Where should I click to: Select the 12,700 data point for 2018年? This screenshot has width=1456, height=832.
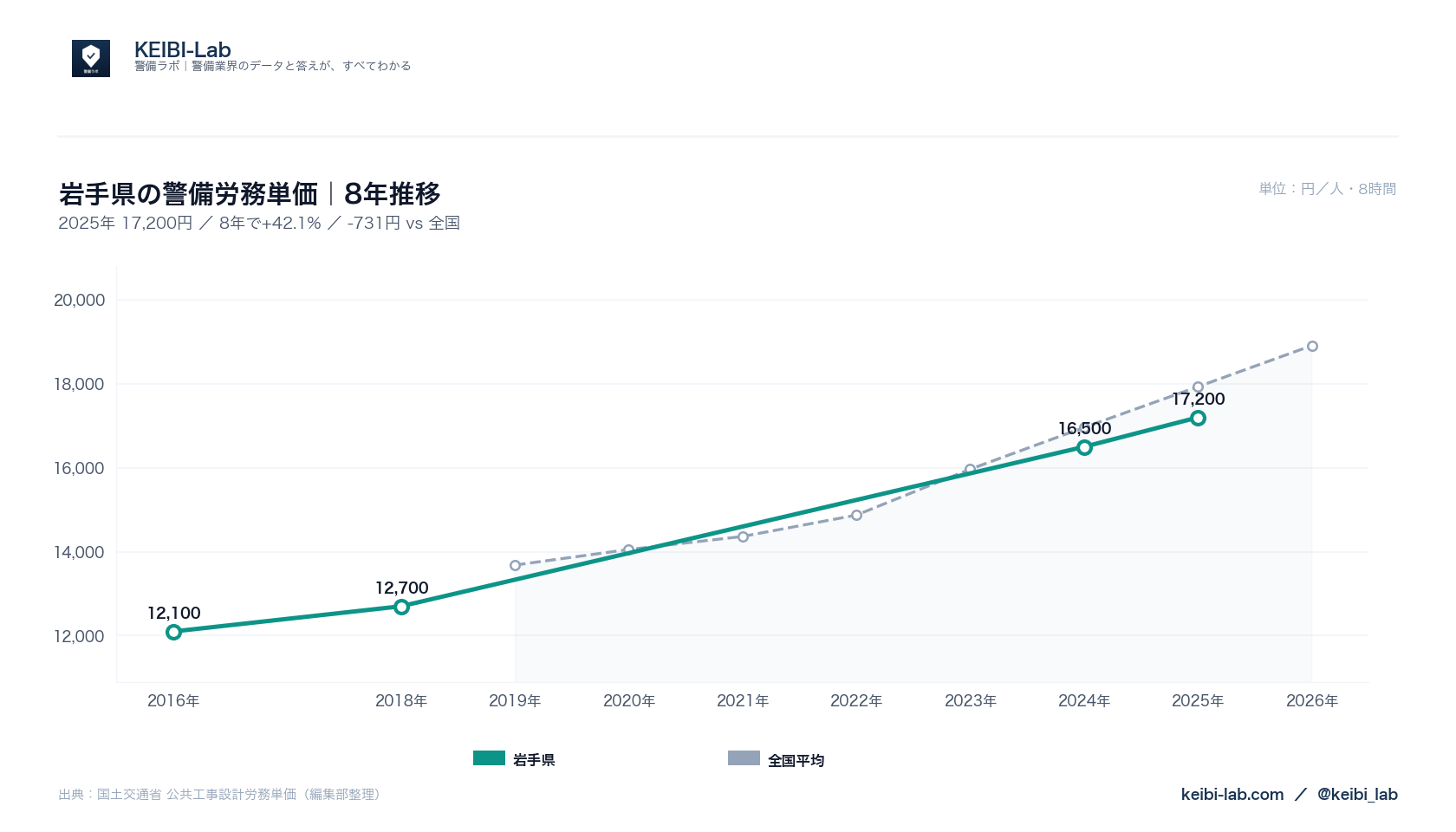click(401, 607)
